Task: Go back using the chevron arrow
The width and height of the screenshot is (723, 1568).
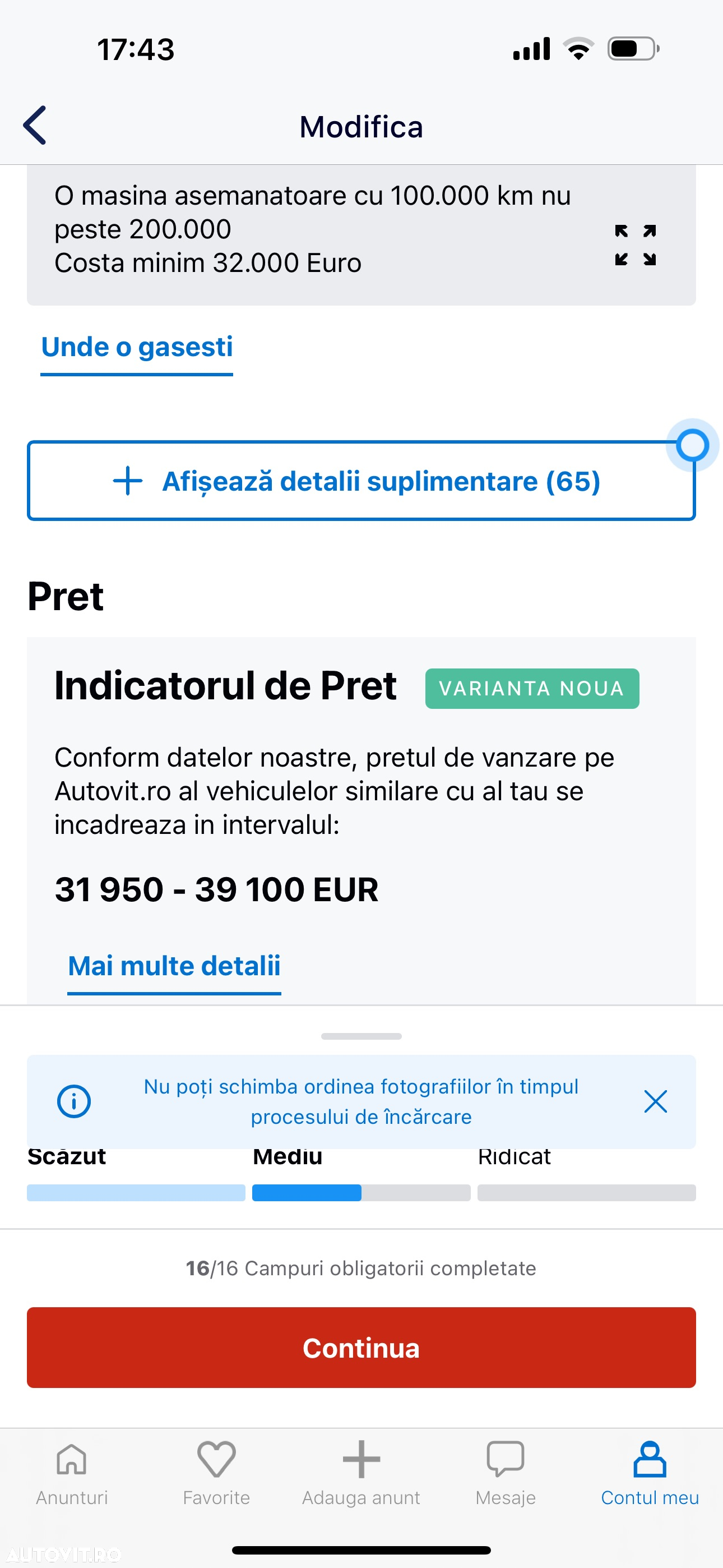Action: [35, 126]
